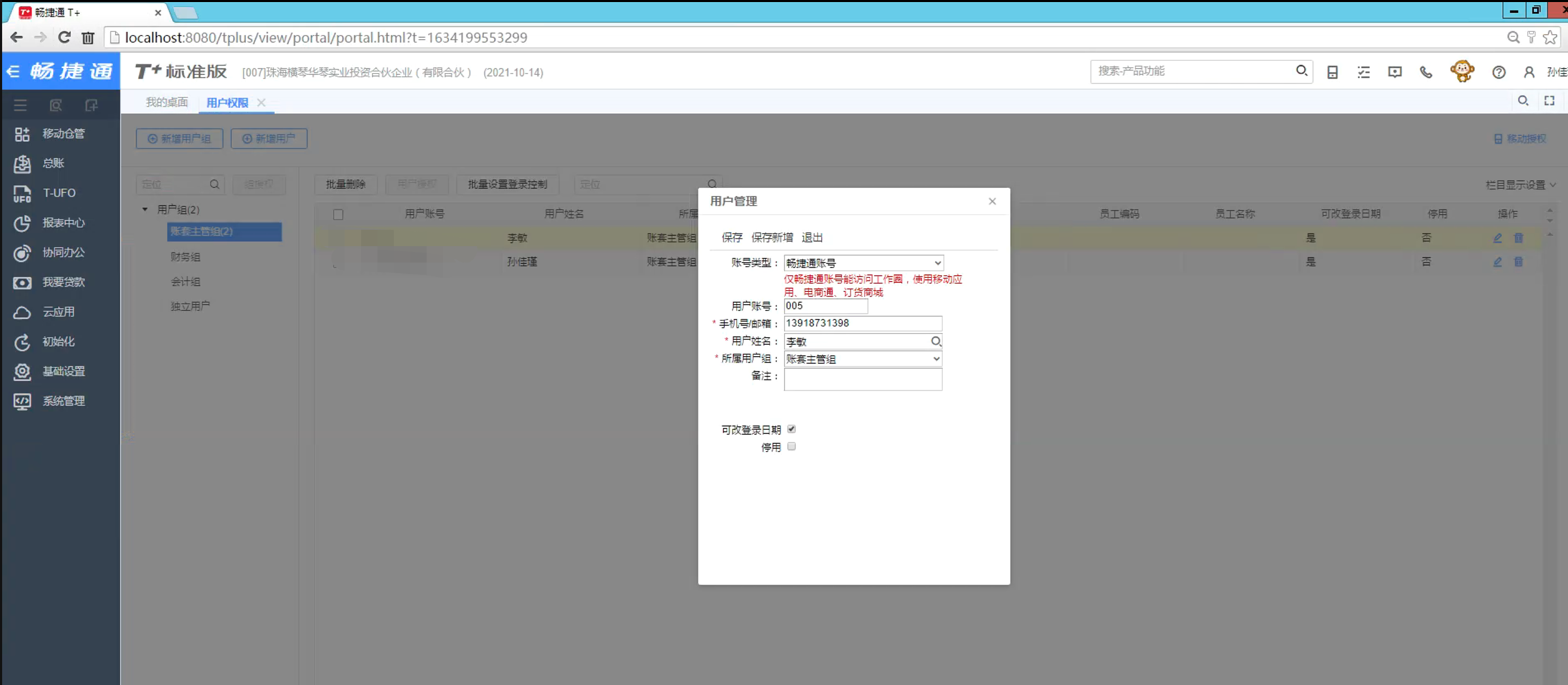Click the lookup magnifier in 用户姓名 field
Viewport: 1568px width, 685px height.
[935, 341]
